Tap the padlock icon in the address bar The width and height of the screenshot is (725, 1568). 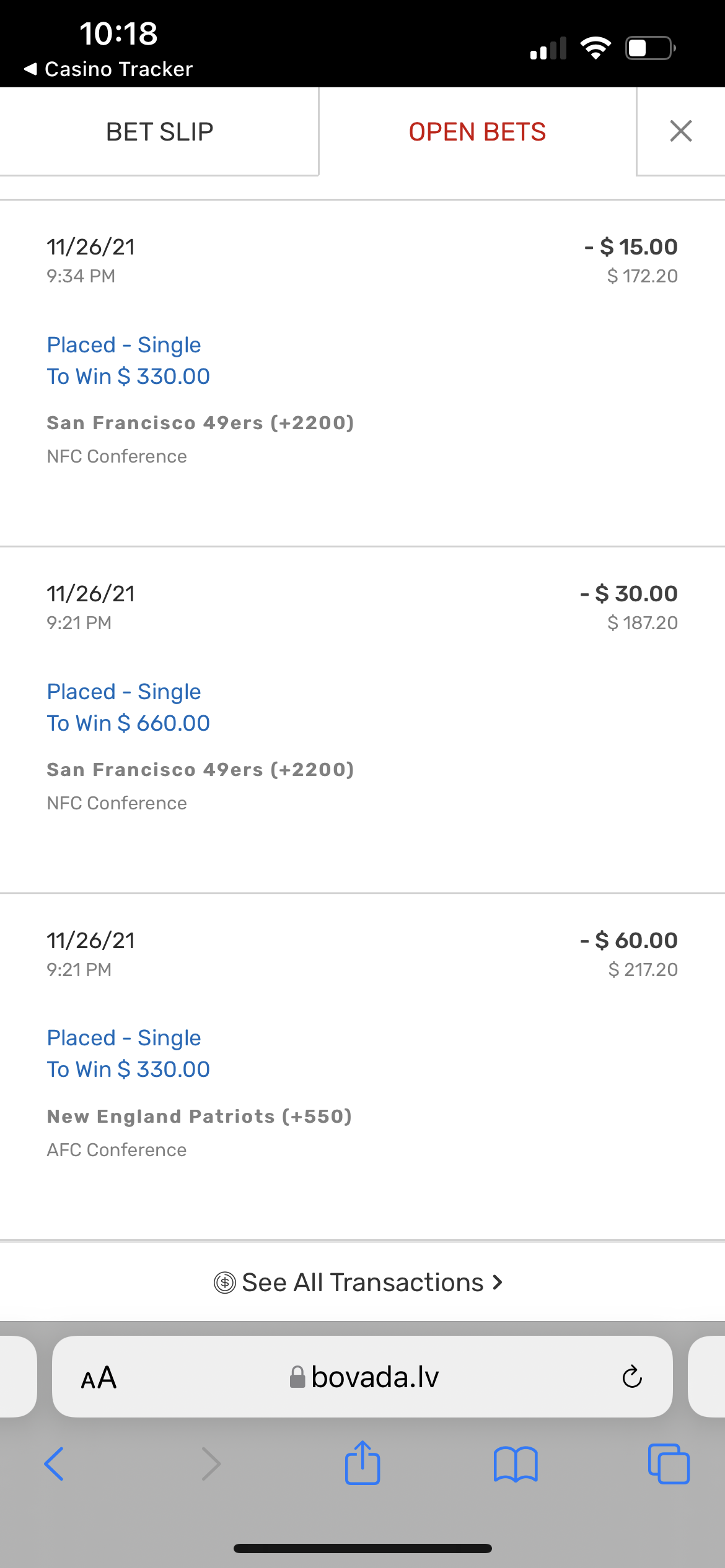pyautogui.click(x=297, y=1377)
